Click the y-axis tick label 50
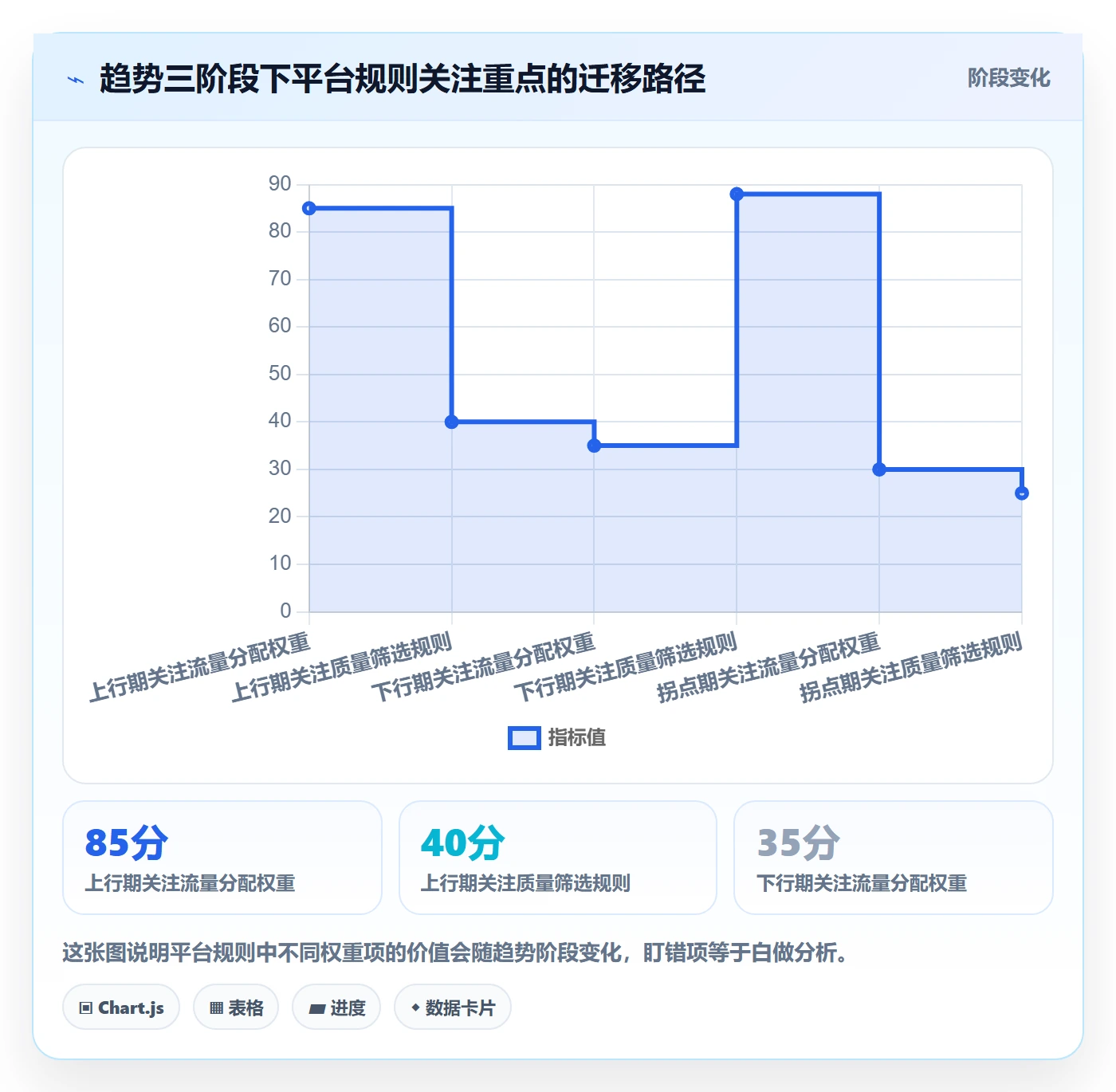The width and height of the screenshot is (1116, 1092). tap(280, 374)
